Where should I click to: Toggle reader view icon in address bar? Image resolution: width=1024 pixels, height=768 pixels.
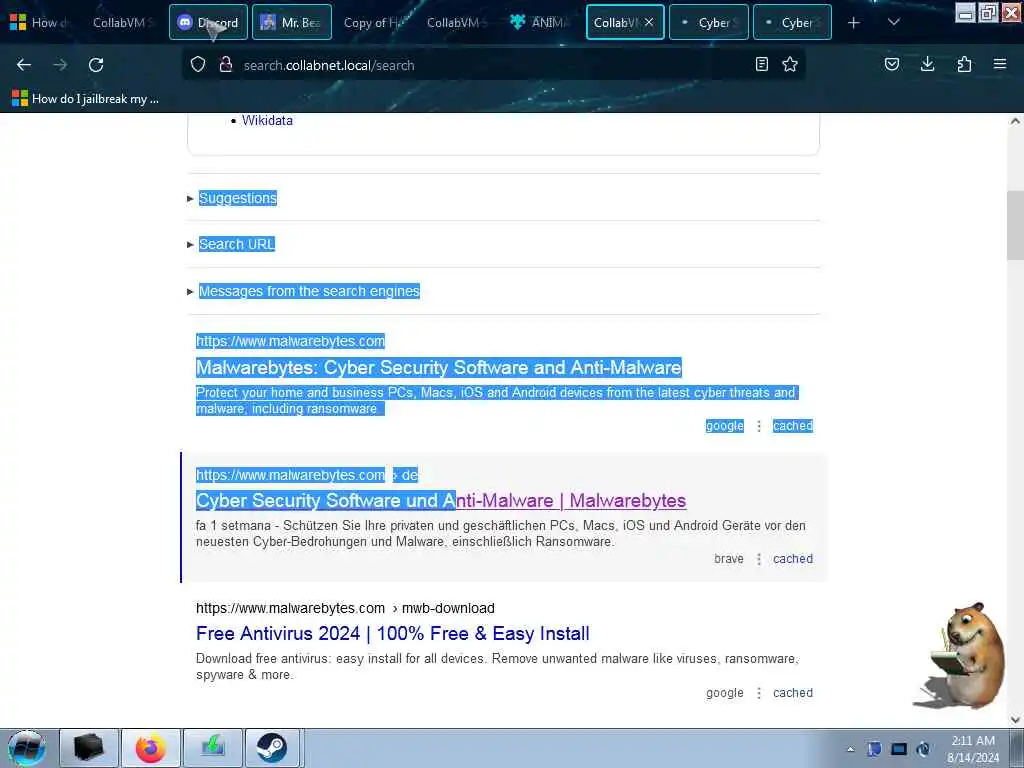pyautogui.click(x=761, y=64)
